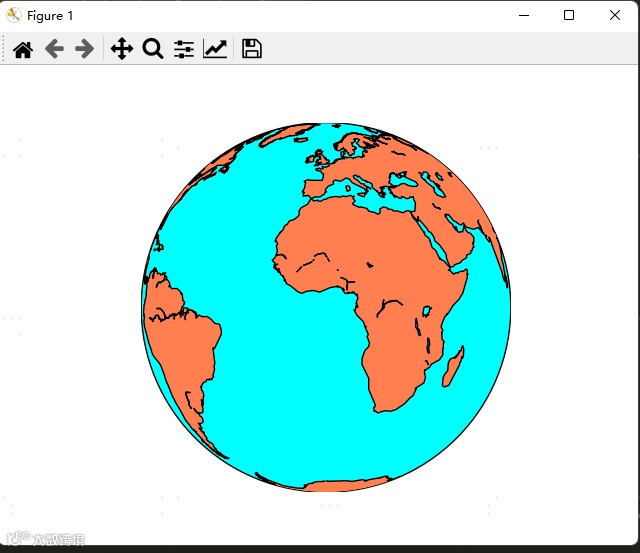Go back to the previous view
Image resolution: width=640 pixels, height=553 pixels.
[54, 49]
